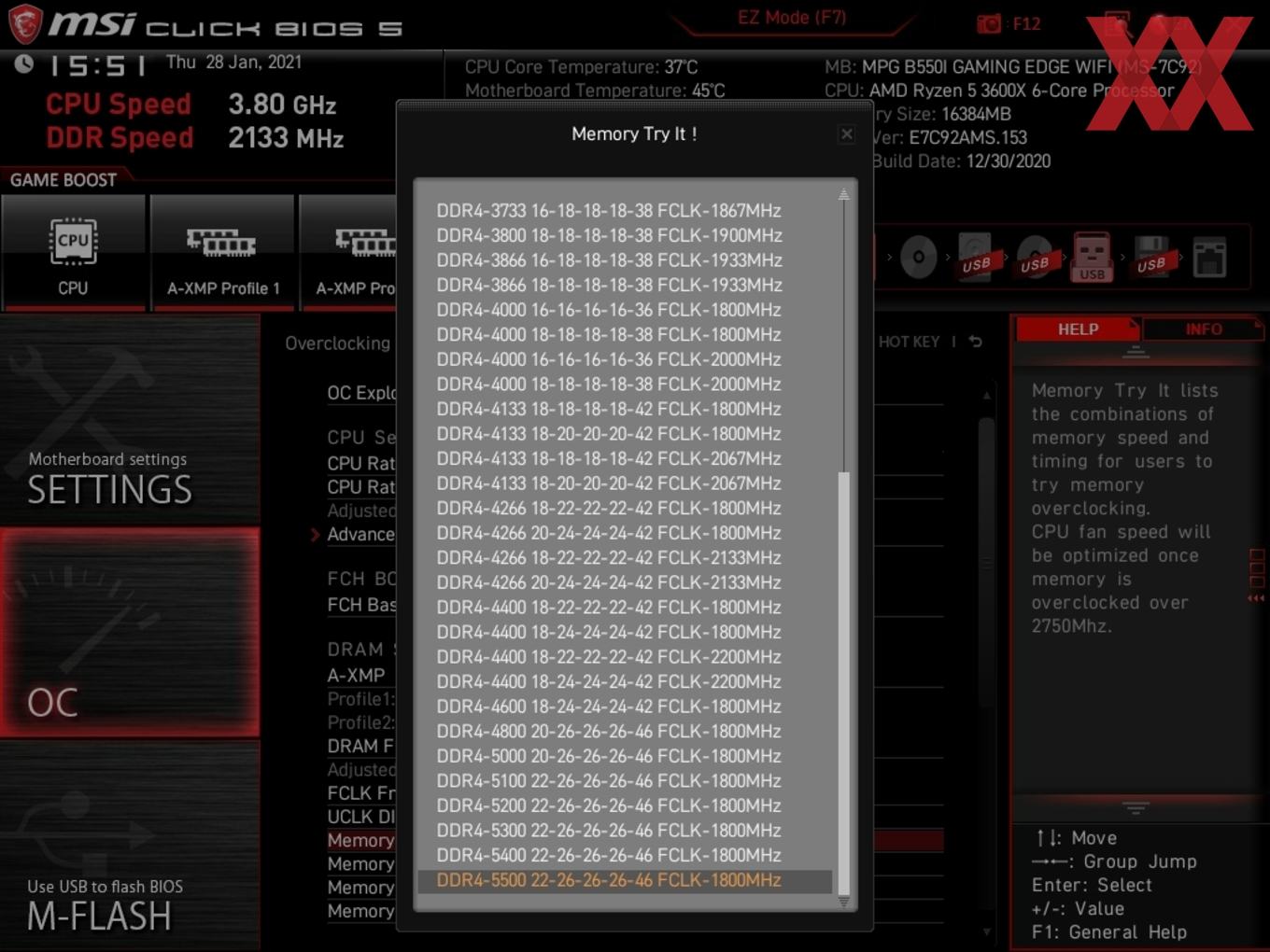
Task: Click the scroll-up arrow of the memory list
Action: coord(843,195)
